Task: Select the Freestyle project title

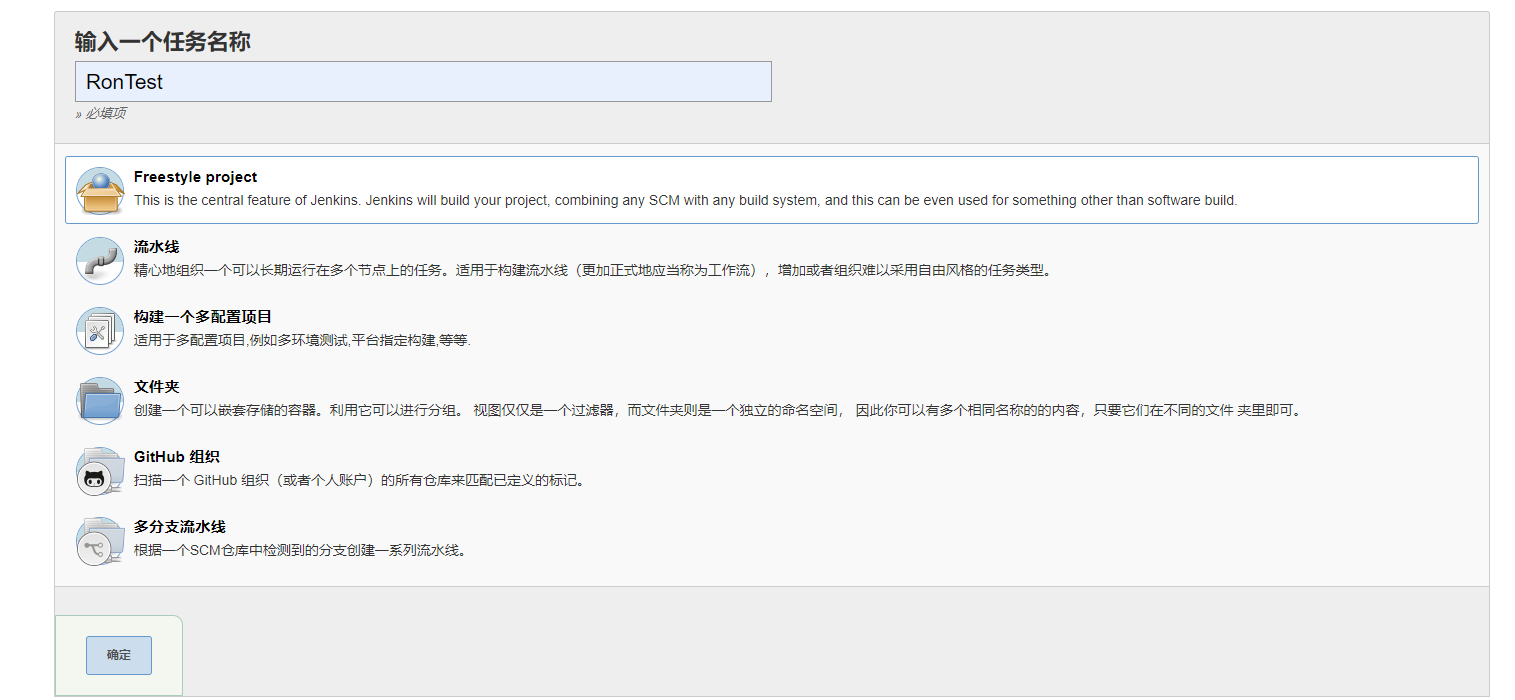Action: coord(195,177)
